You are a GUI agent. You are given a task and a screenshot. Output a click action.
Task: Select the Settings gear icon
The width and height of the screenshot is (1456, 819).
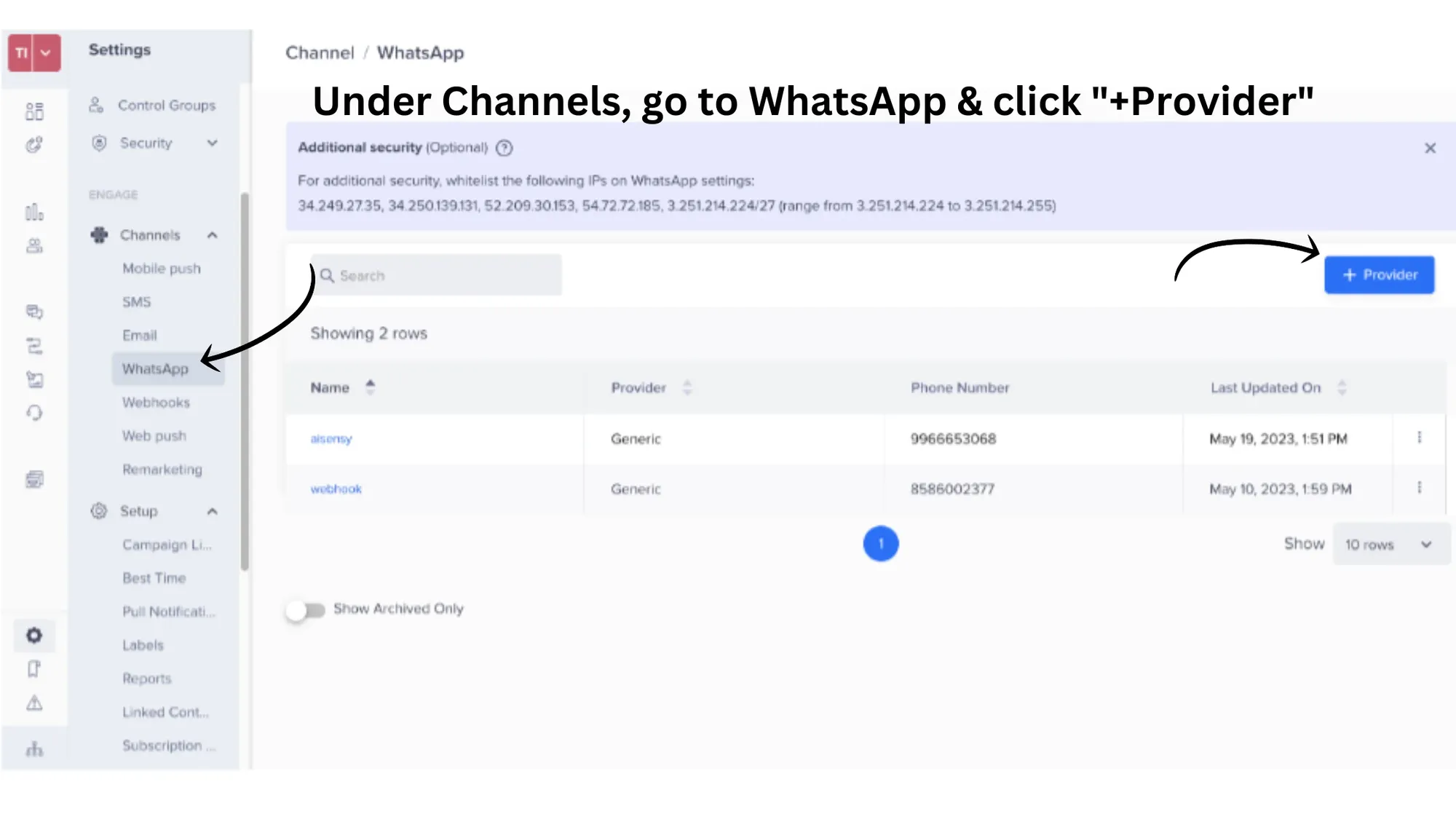pos(34,635)
